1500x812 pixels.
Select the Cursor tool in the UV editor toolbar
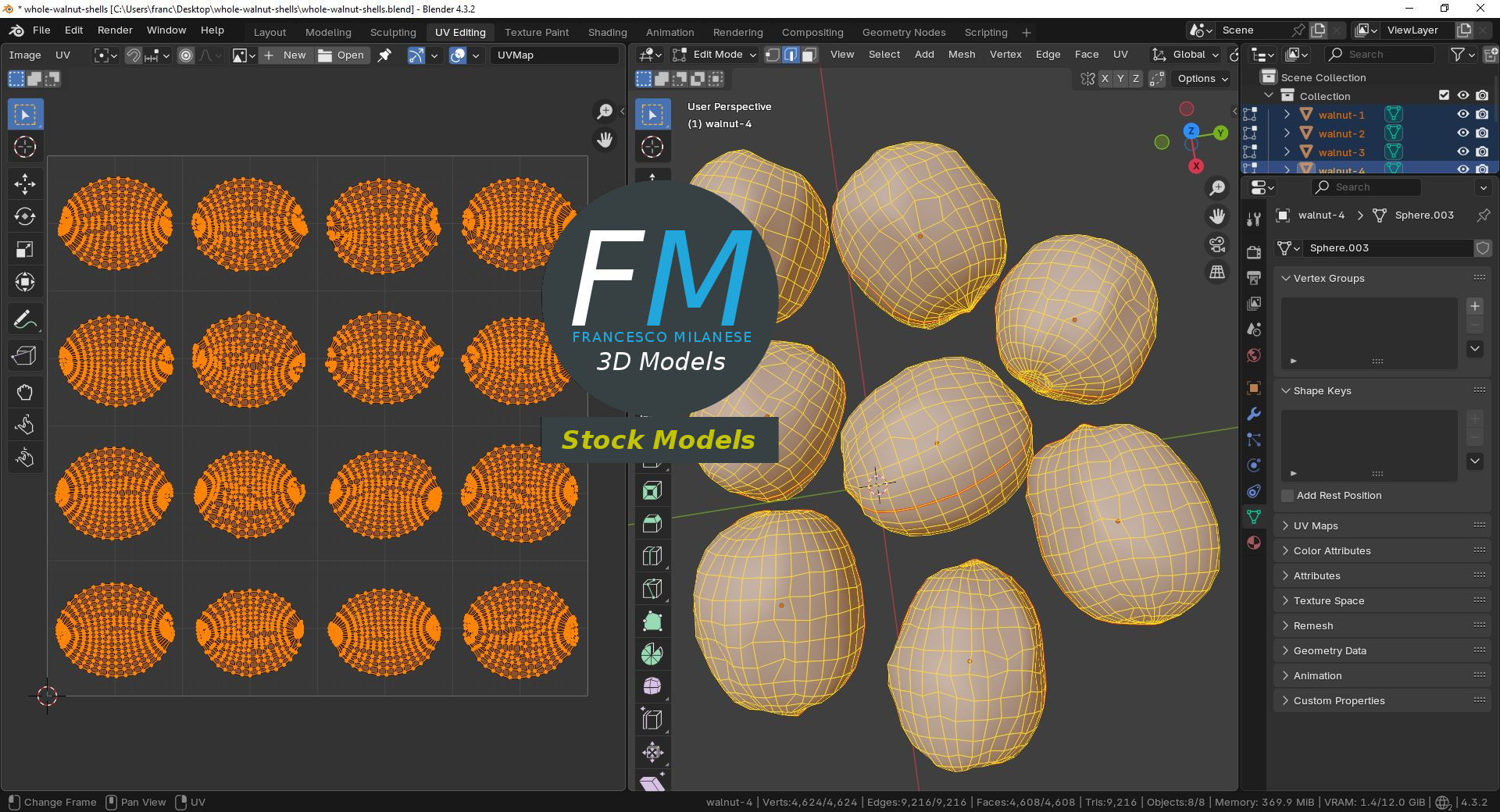tap(25, 147)
